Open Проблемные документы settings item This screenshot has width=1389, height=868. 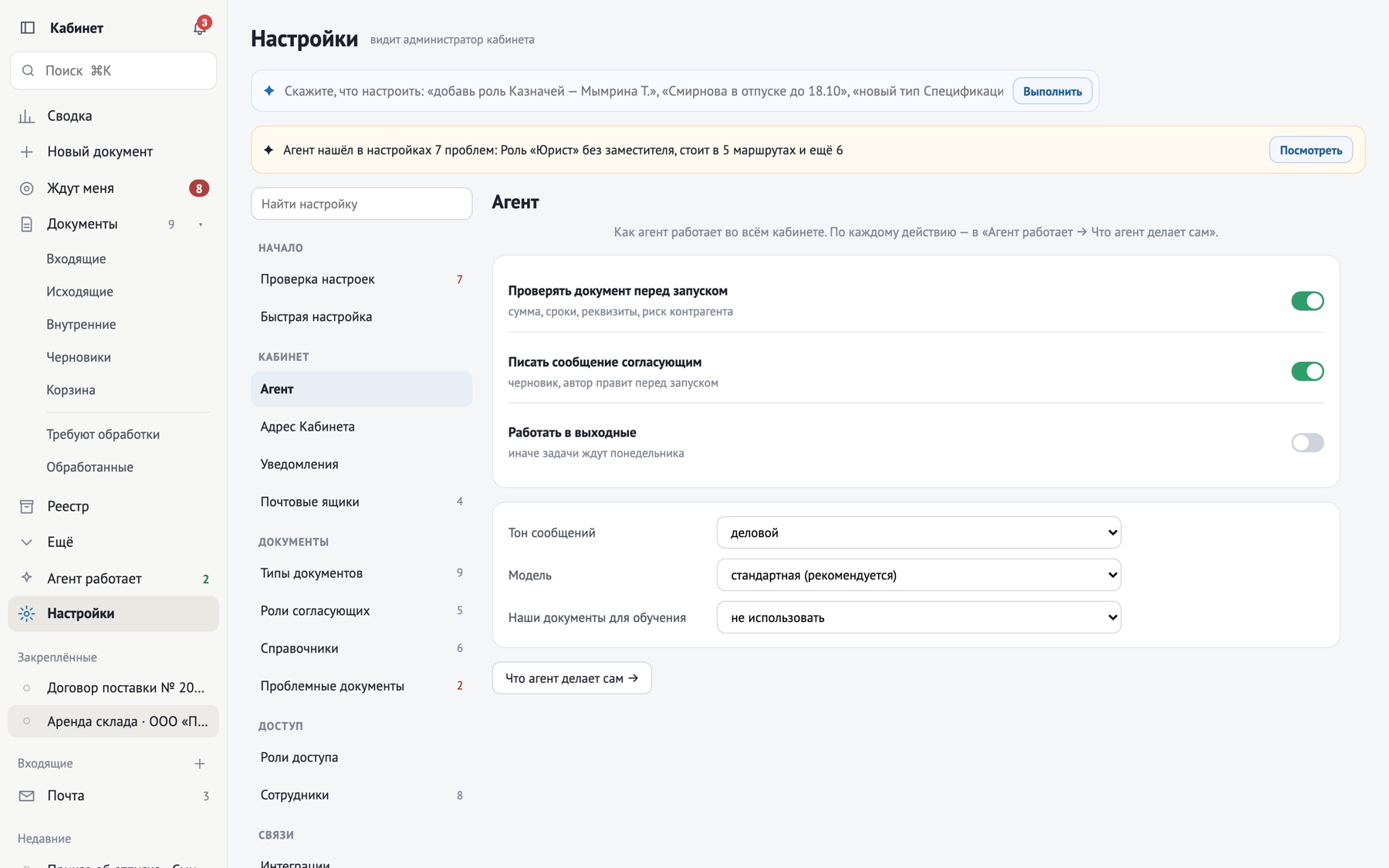[361, 686]
